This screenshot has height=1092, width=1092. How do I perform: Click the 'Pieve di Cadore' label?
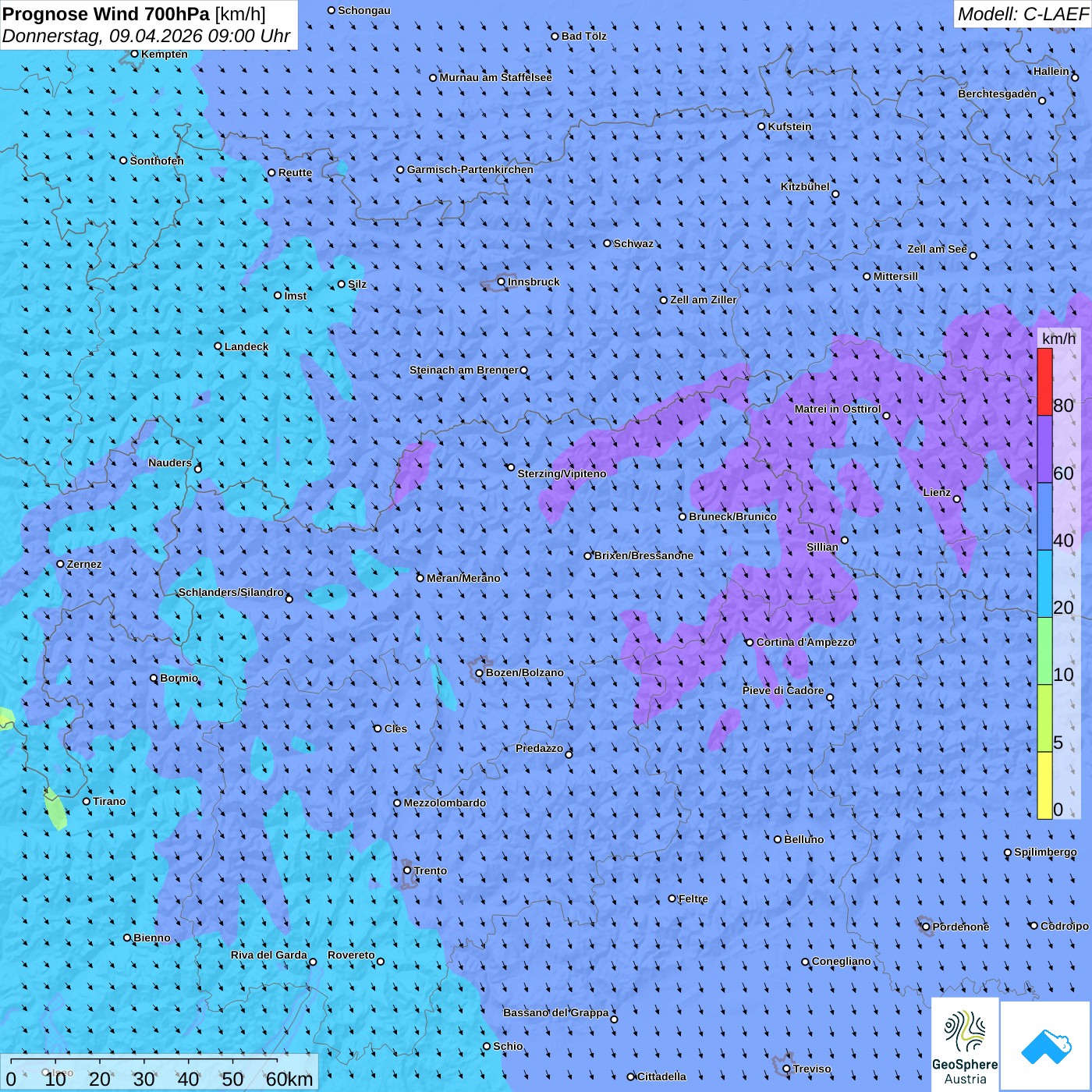(x=783, y=690)
